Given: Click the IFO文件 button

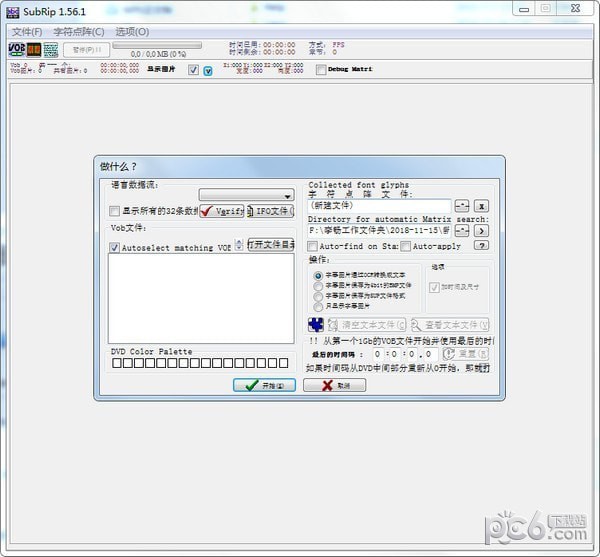Looking at the screenshot, I should (x=271, y=211).
